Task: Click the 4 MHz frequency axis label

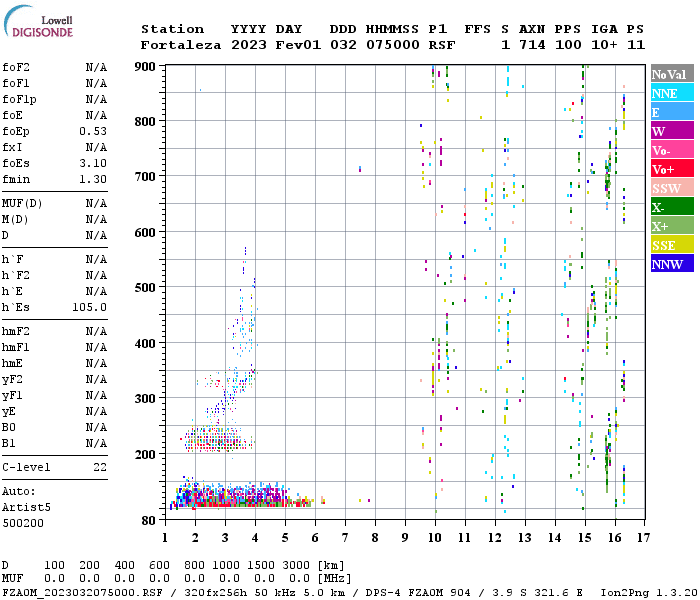Action: pos(255,538)
